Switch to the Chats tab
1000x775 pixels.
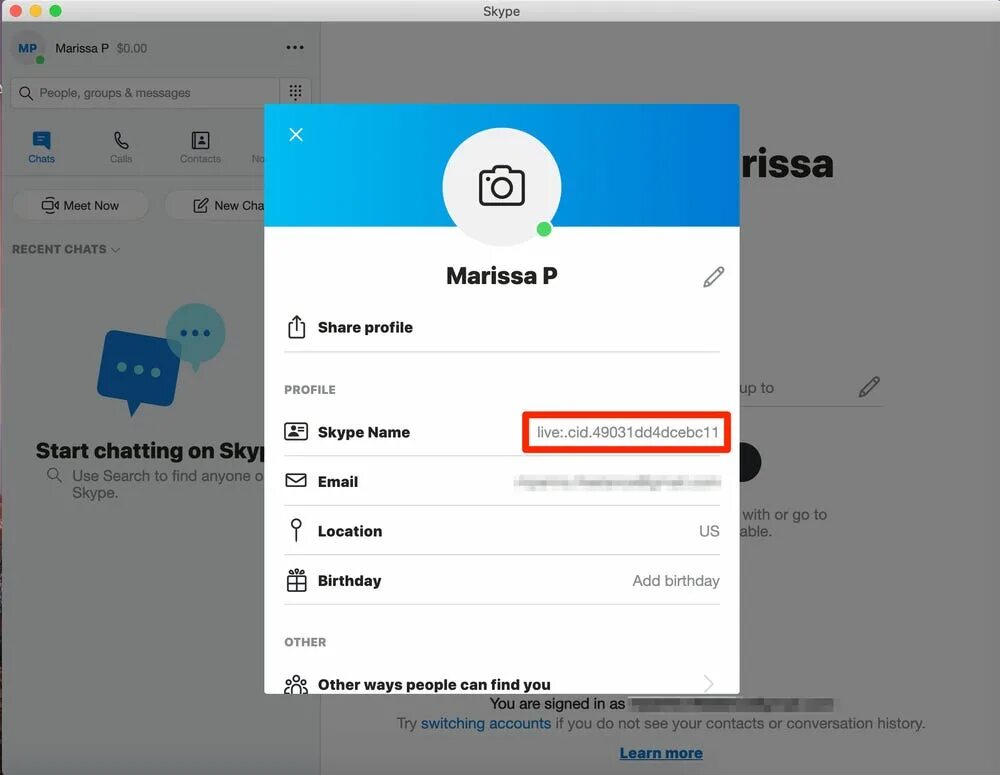(41, 147)
